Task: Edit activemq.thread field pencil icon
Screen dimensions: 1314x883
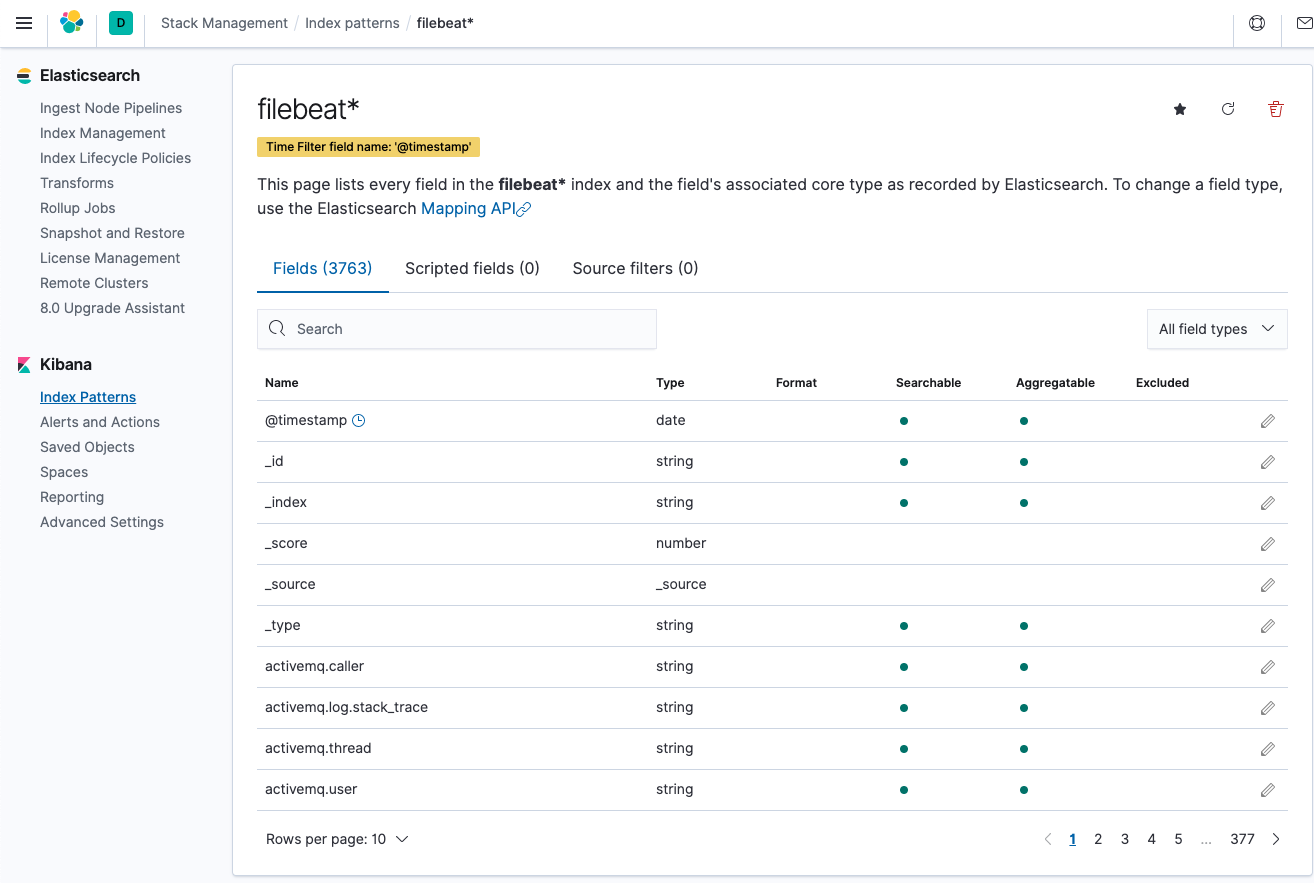Action: click(1268, 749)
